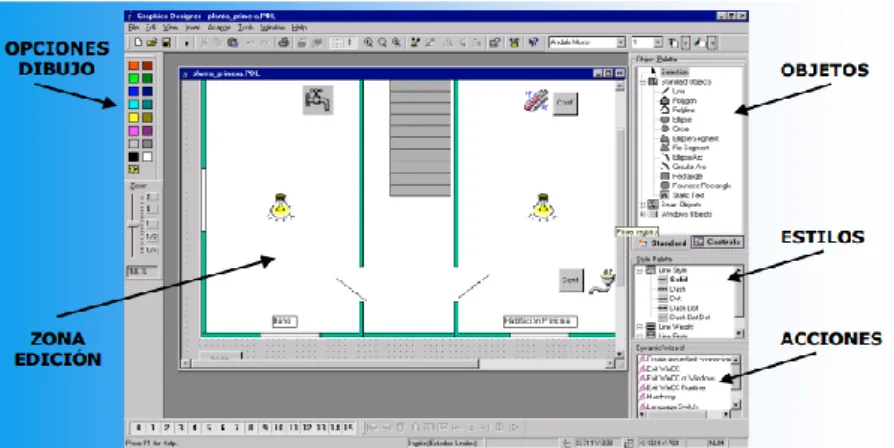Open the font name dropdown
The height and width of the screenshot is (448, 894).
point(621,43)
